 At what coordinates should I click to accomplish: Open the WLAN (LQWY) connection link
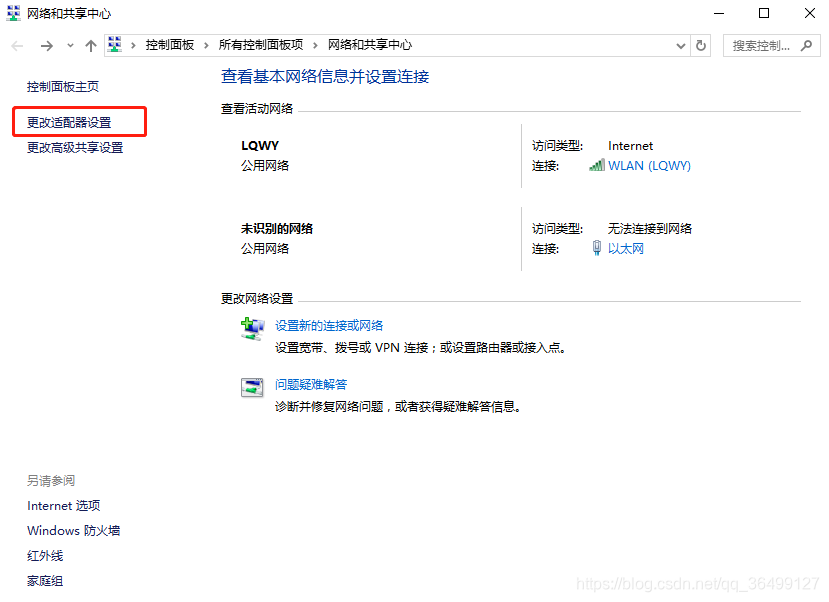point(649,165)
